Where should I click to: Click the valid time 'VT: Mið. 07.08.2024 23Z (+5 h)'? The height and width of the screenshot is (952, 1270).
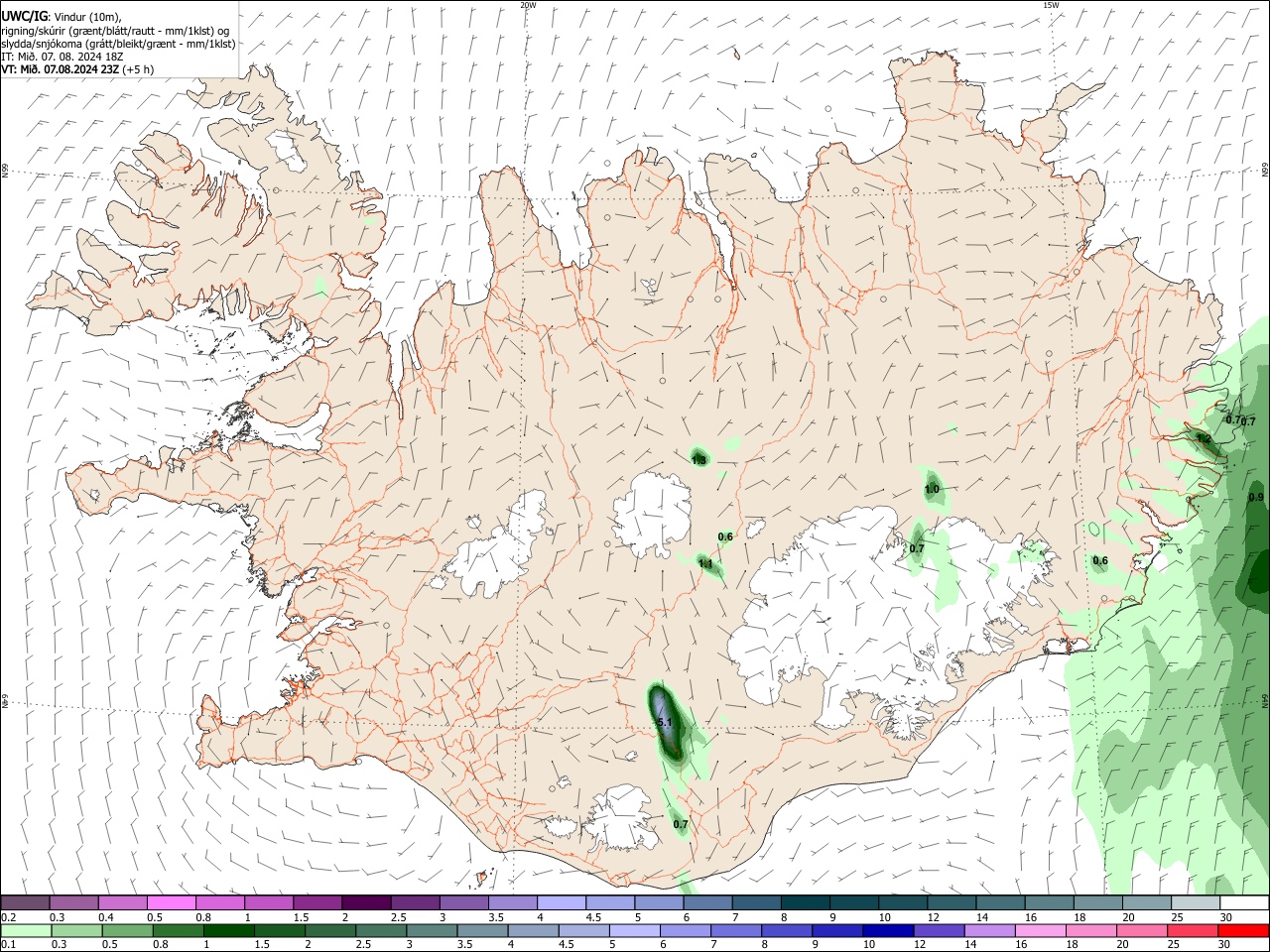coord(77,69)
